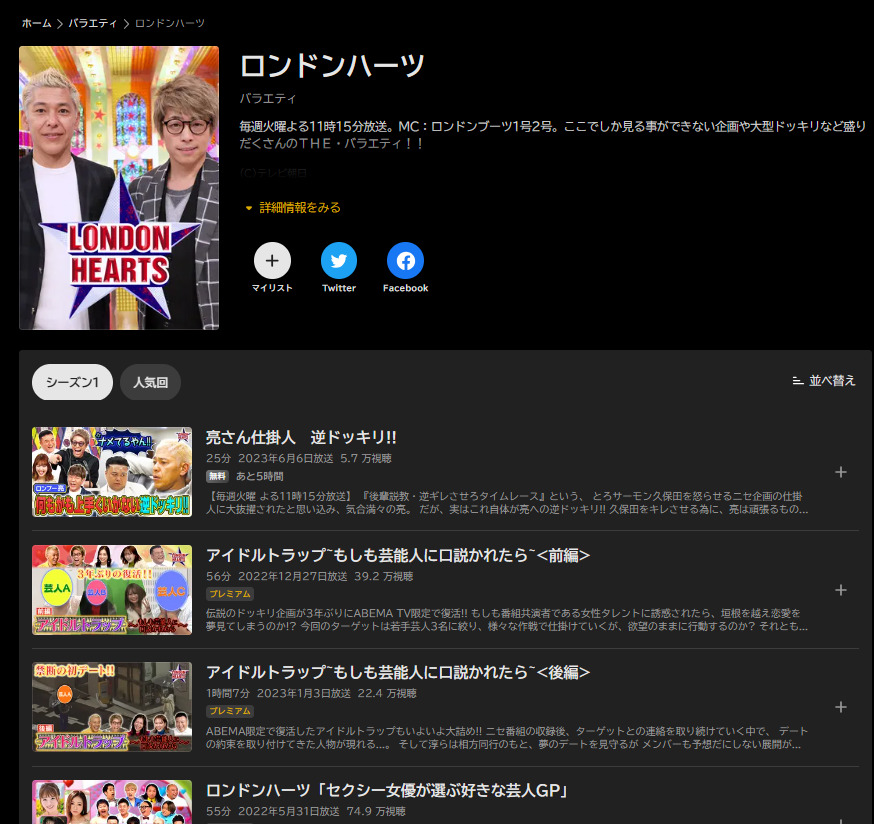Open sort options with 並べ替え
Screen dimensions: 874x824
pos(824,381)
